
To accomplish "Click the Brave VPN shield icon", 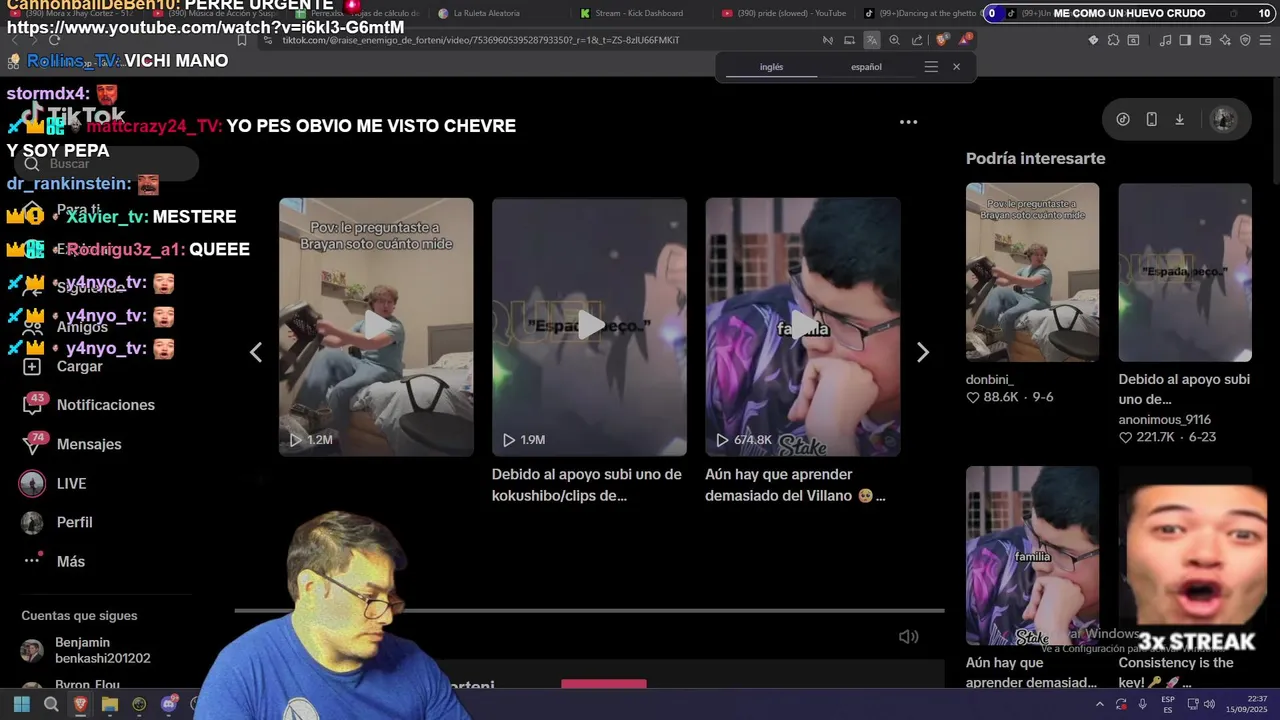I will pos(1245,40).
